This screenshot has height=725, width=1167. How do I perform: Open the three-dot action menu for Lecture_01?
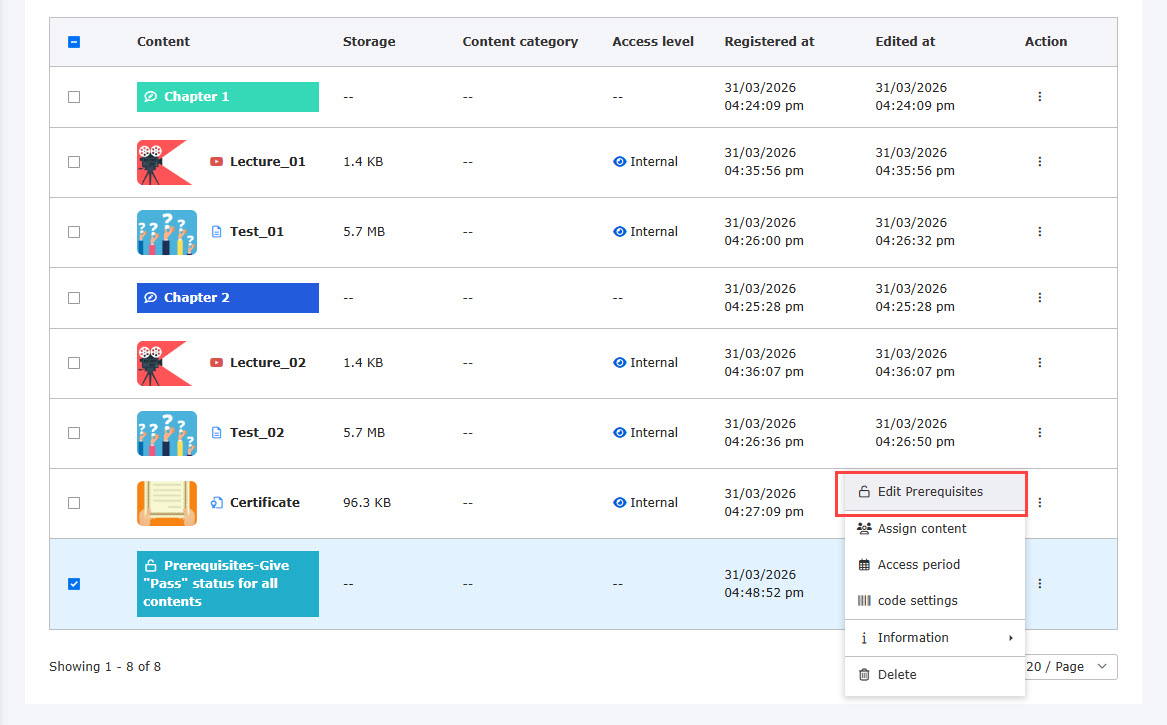pyautogui.click(x=1039, y=162)
